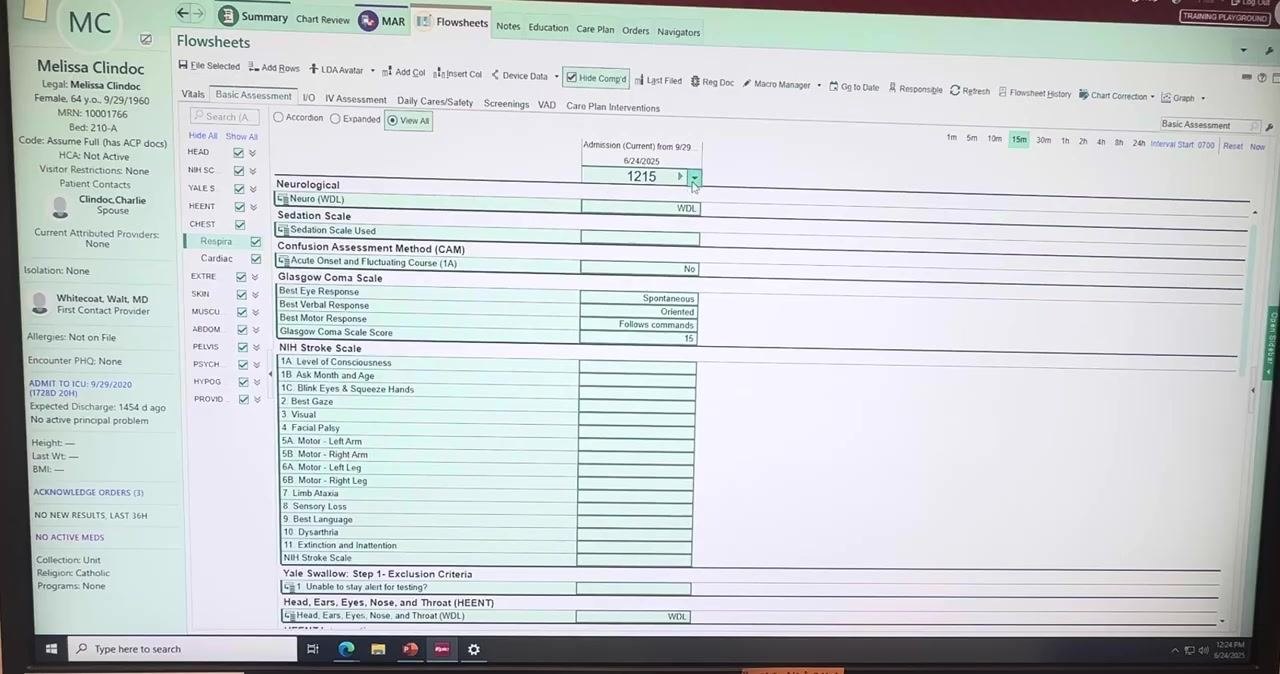The height and width of the screenshot is (674, 1280).
Task: Click the Hide All link
Action: 203,136
